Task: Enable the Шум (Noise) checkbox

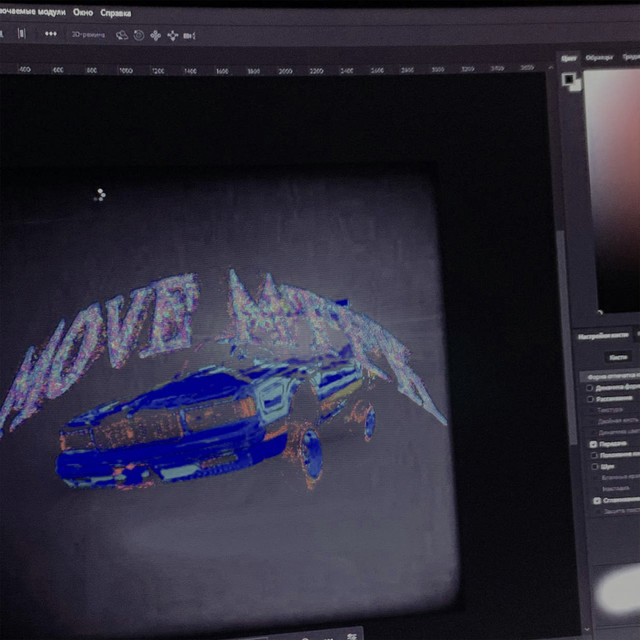Action: pyautogui.click(x=592, y=466)
